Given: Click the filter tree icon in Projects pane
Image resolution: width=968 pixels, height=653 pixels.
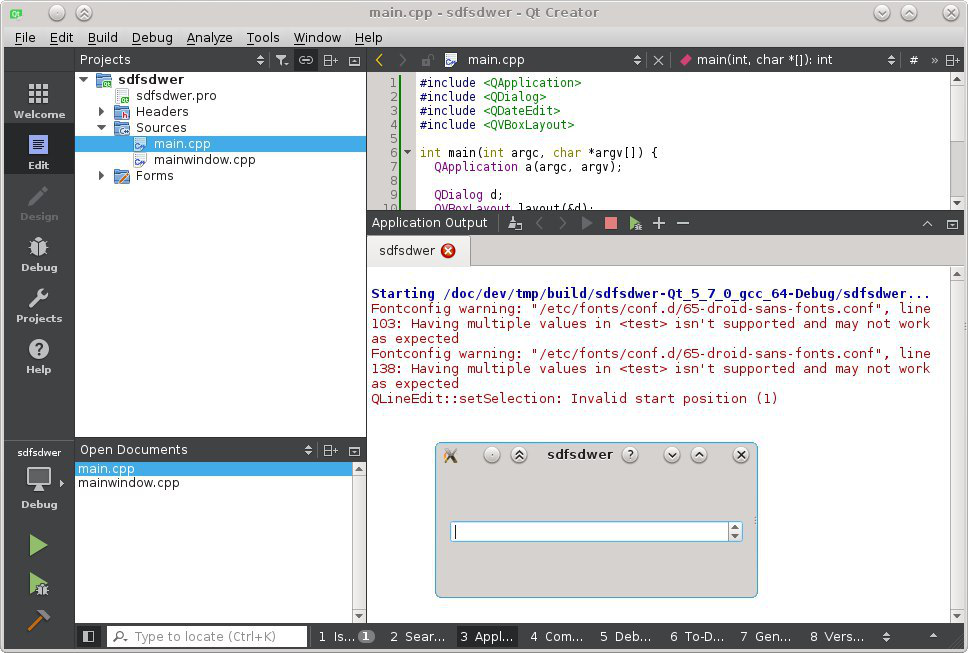Looking at the screenshot, I should pyautogui.click(x=282, y=60).
